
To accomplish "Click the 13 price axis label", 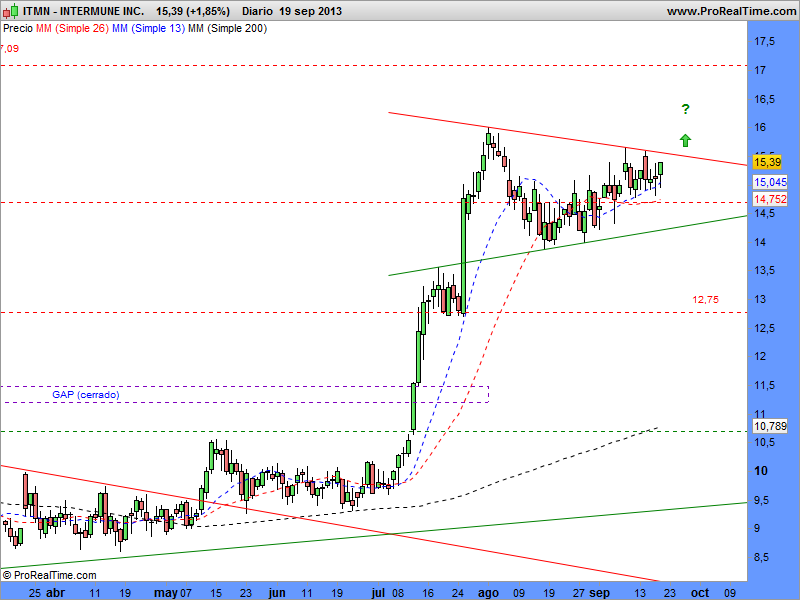I will (760, 299).
